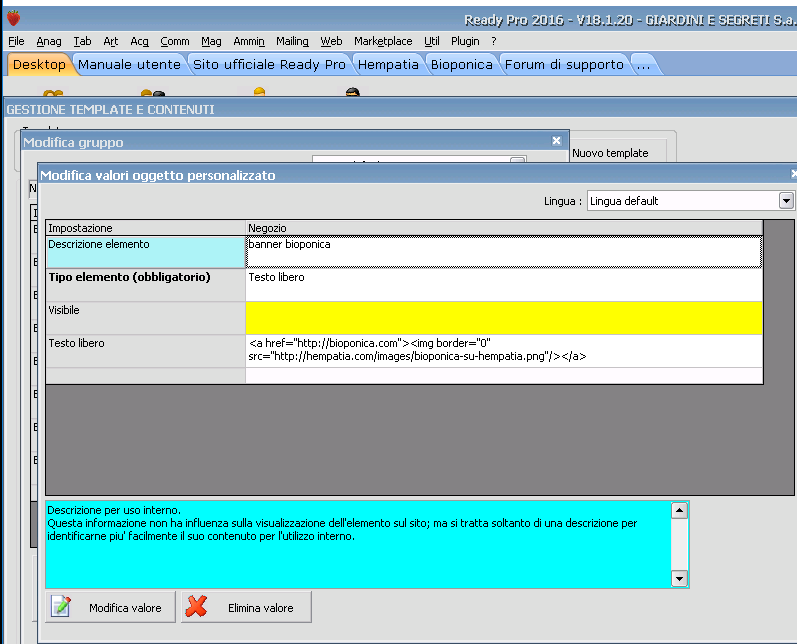Screen dimensions: 797x644
Task: Switch to the Desktop tab
Action: (x=39, y=65)
